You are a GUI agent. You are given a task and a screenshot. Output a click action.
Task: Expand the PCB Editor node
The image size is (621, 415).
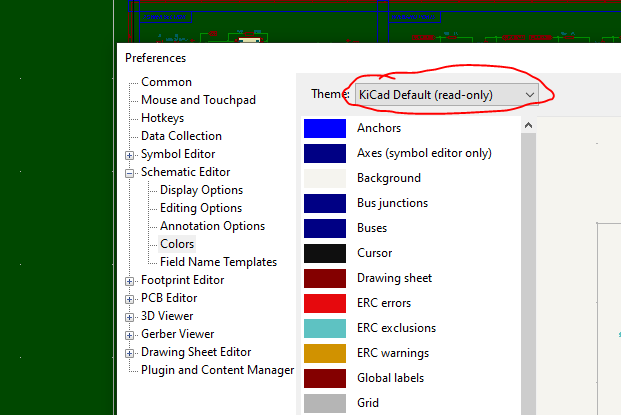[x=130, y=299]
